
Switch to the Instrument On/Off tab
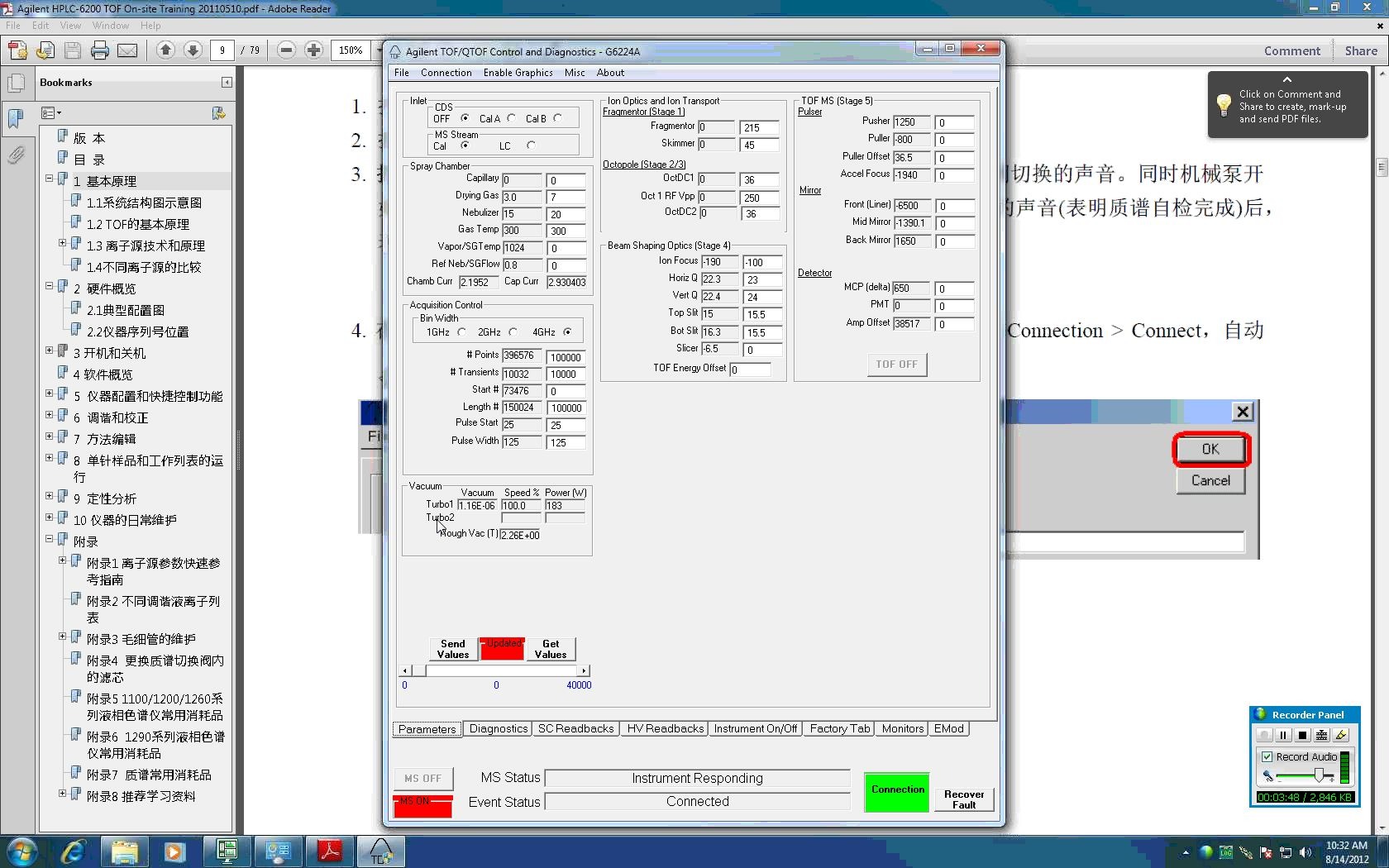(x=756, y=729)
